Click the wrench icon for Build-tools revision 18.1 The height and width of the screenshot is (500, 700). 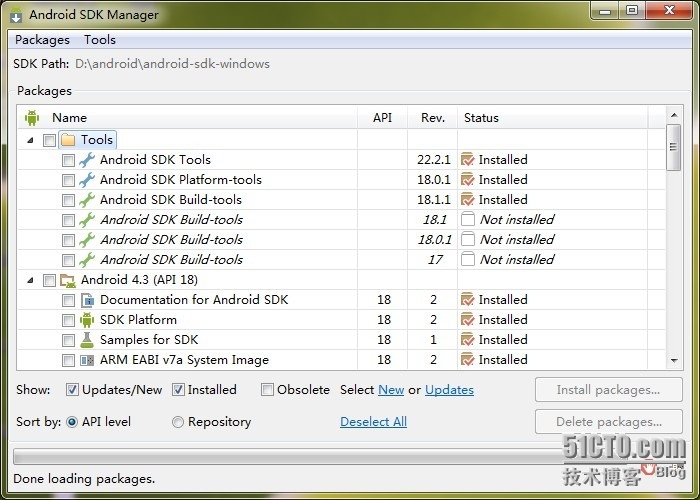point(87,220)
